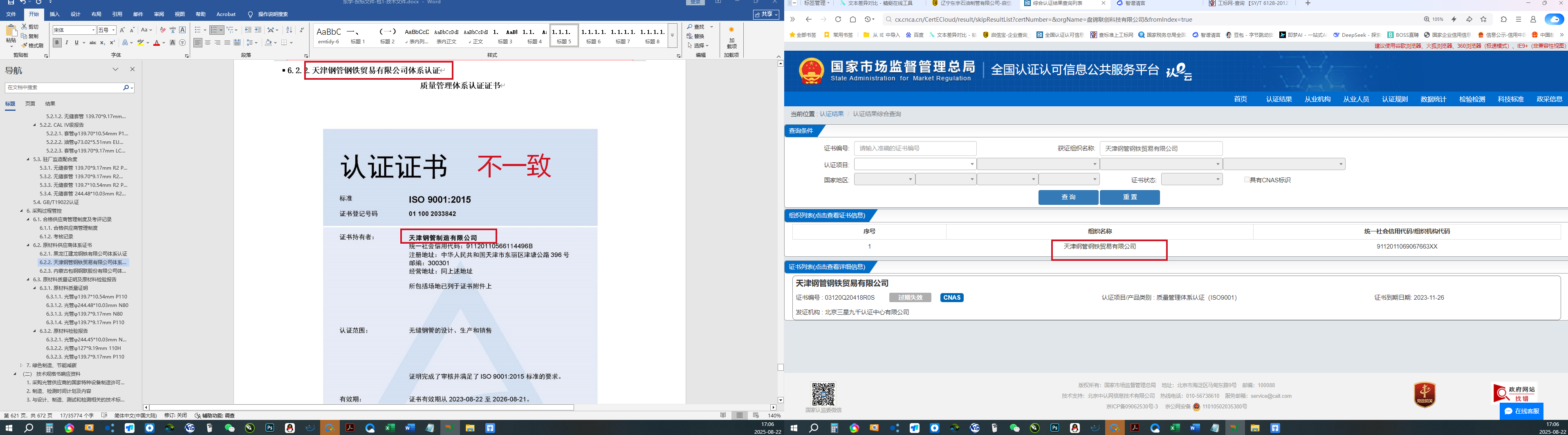Open navigation pane search options dropdown

tap(132, 87)
